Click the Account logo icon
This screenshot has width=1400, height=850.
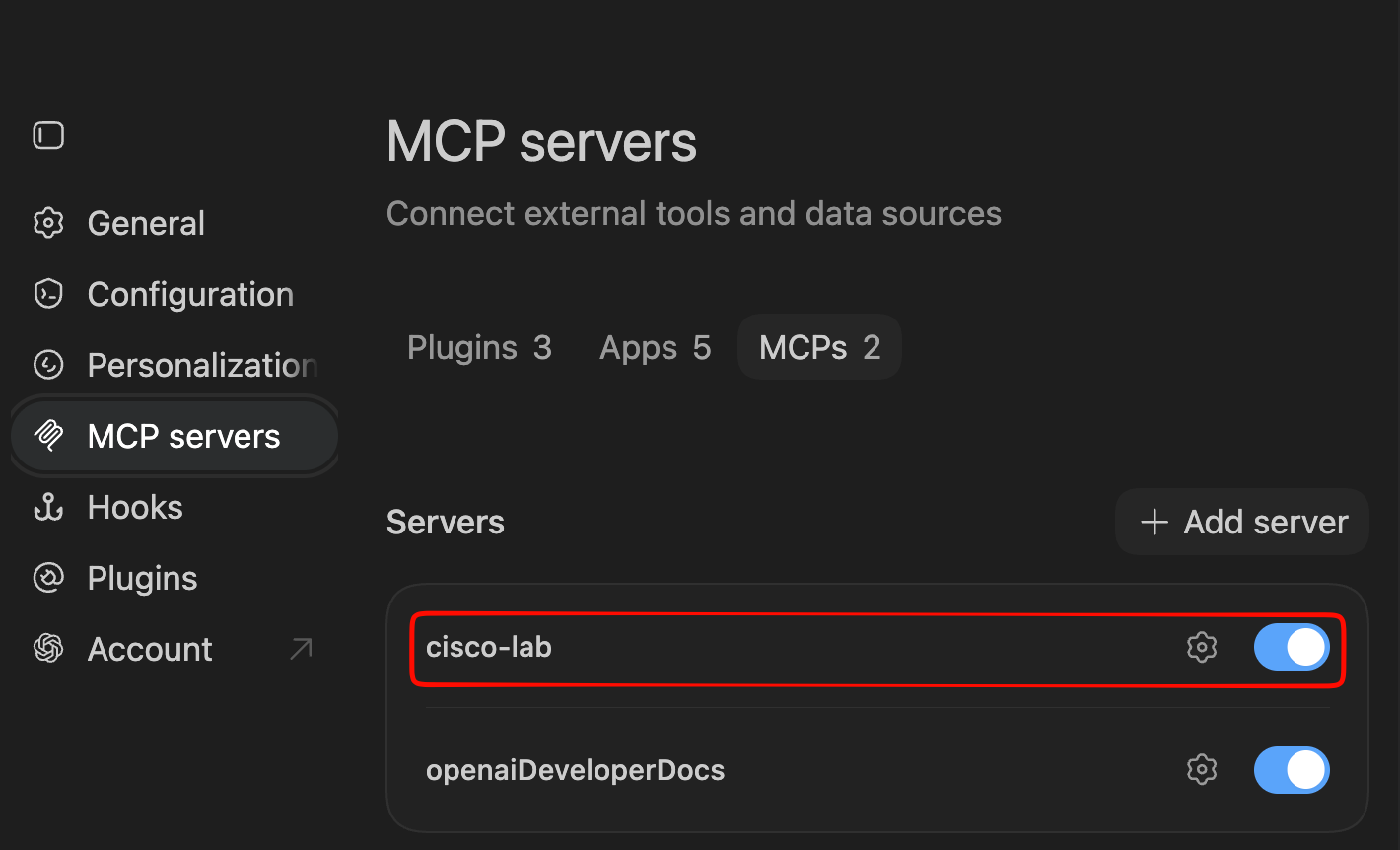pyautogui.click(x=48, y=649)
